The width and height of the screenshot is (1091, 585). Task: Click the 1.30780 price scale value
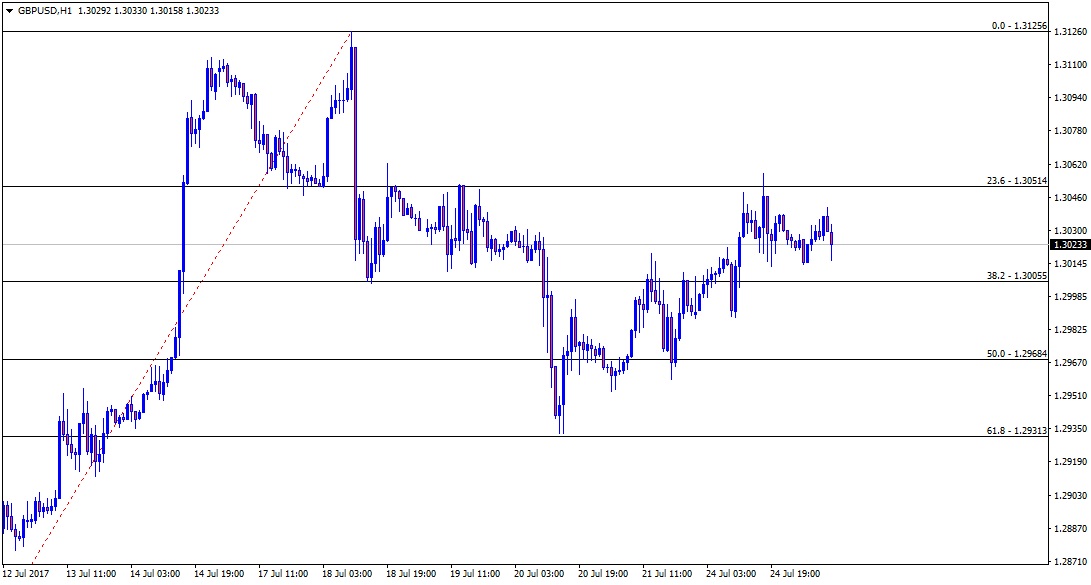[x=1069, y=130]
